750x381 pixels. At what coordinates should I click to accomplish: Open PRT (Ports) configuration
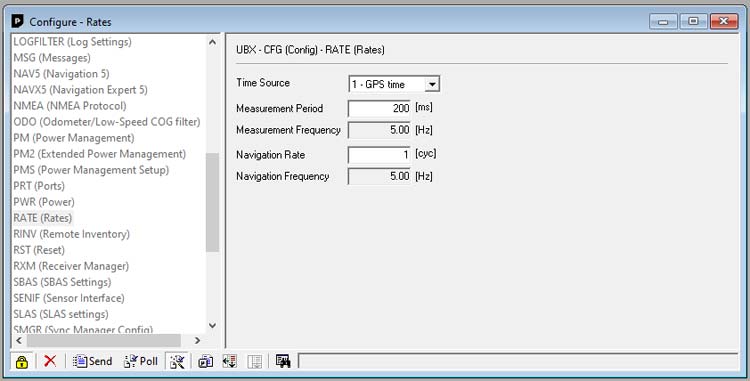39,186
